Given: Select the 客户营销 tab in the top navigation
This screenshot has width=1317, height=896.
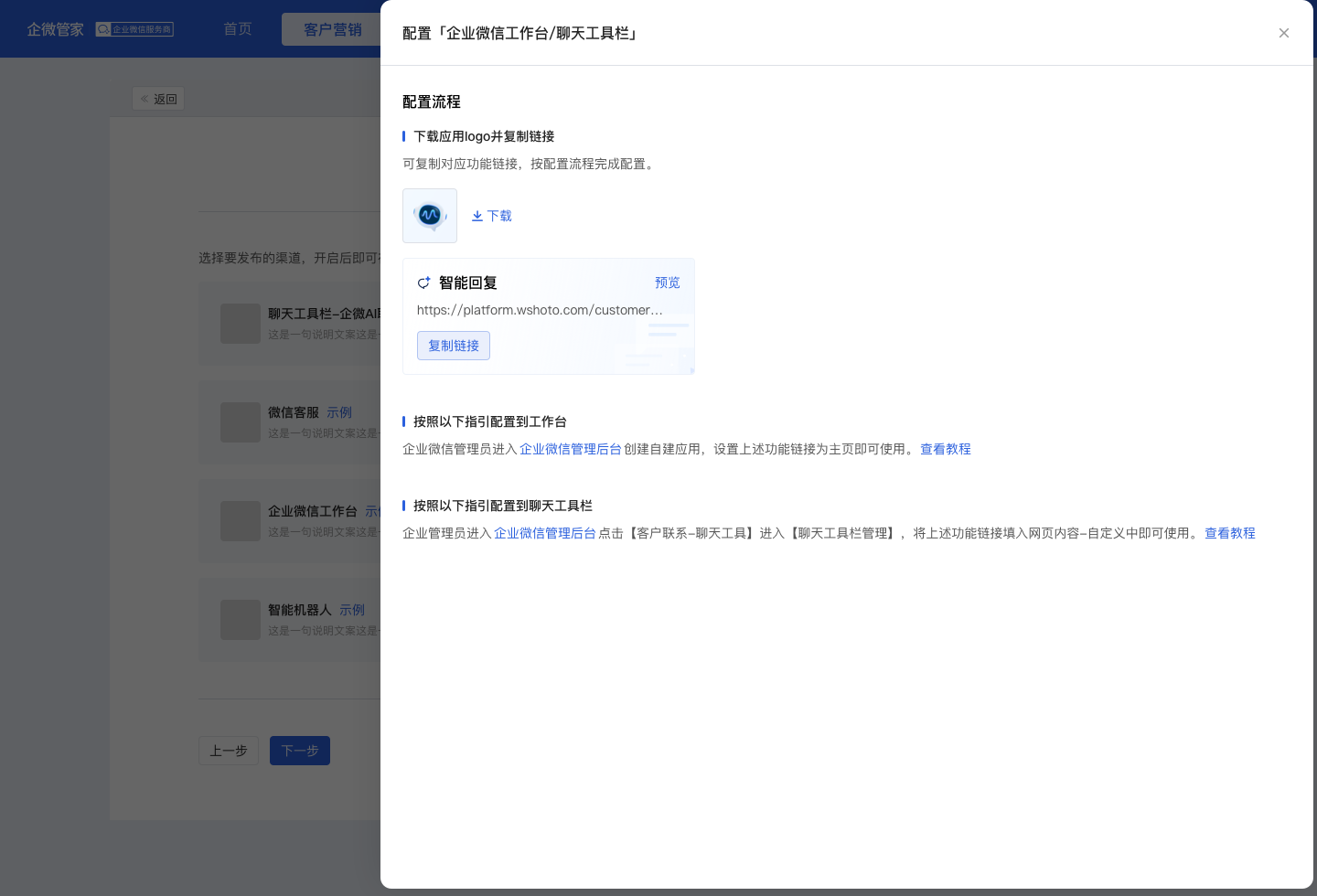Looking at the screenshot, I should (x=333, y=29).
